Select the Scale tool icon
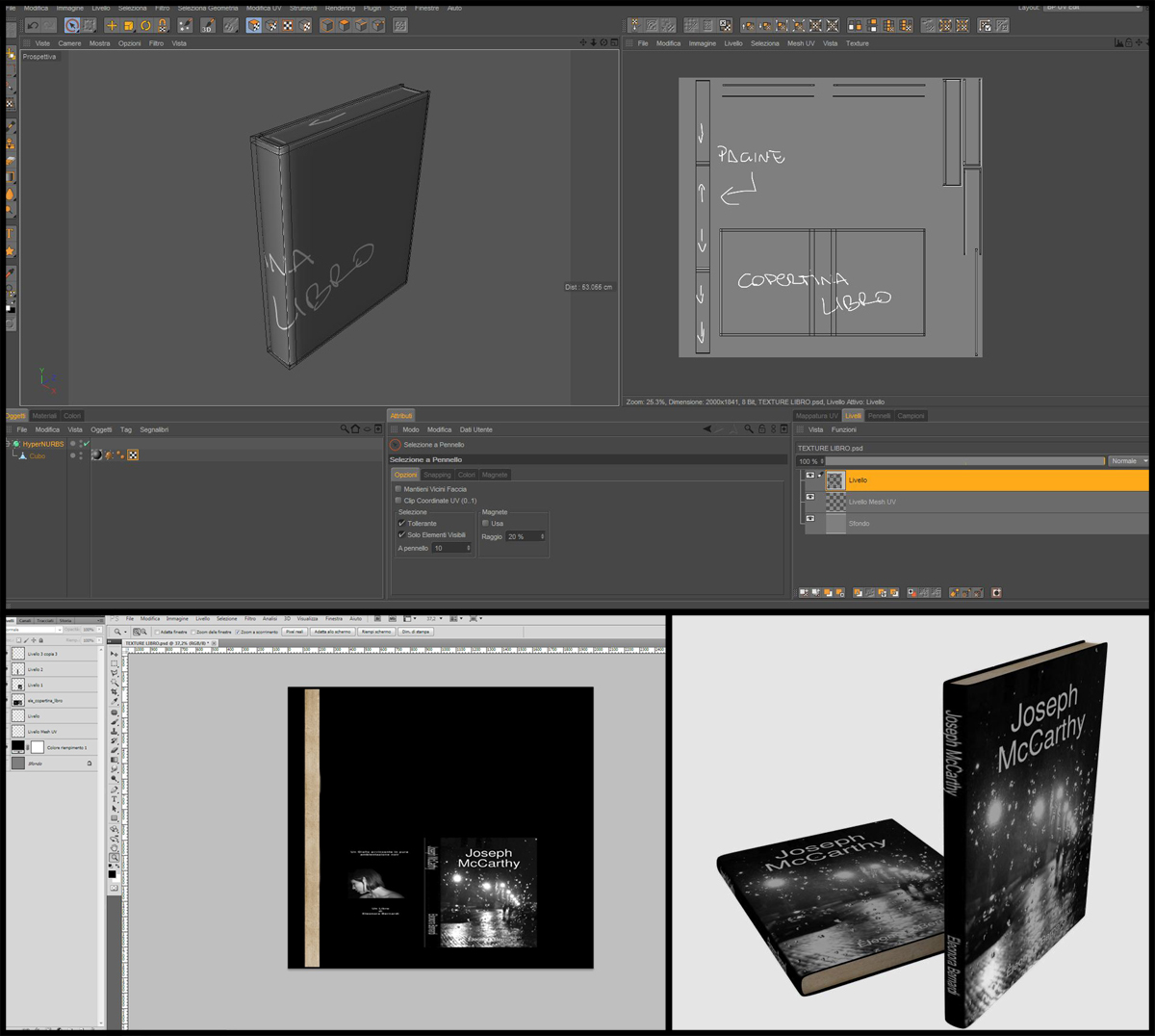Image resolution: width=1155 pixels, height=1036 pixels. 128,26
